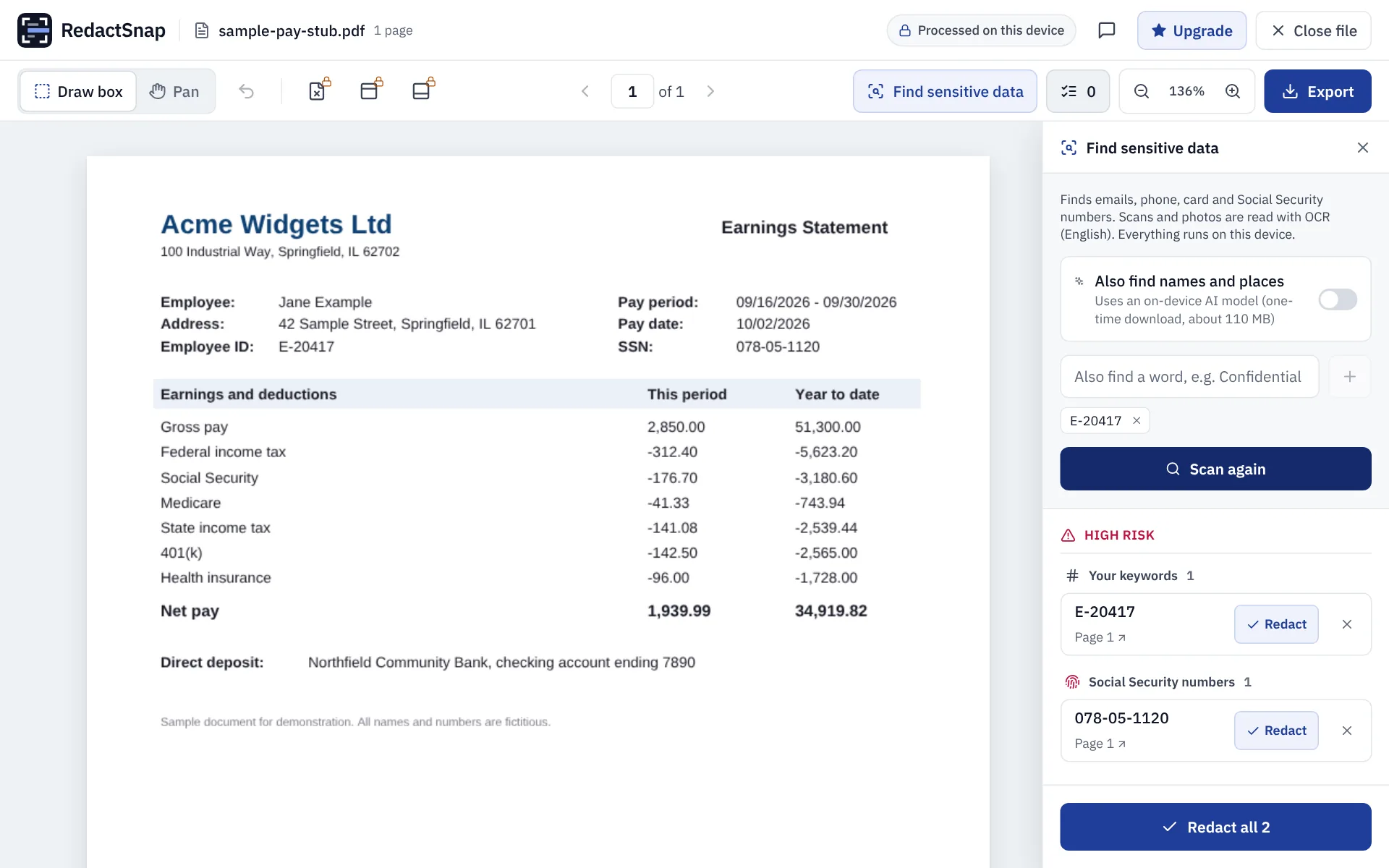
Task: Dismiss the 078-05-1120 finding
Action: [x=1347, y=731]
